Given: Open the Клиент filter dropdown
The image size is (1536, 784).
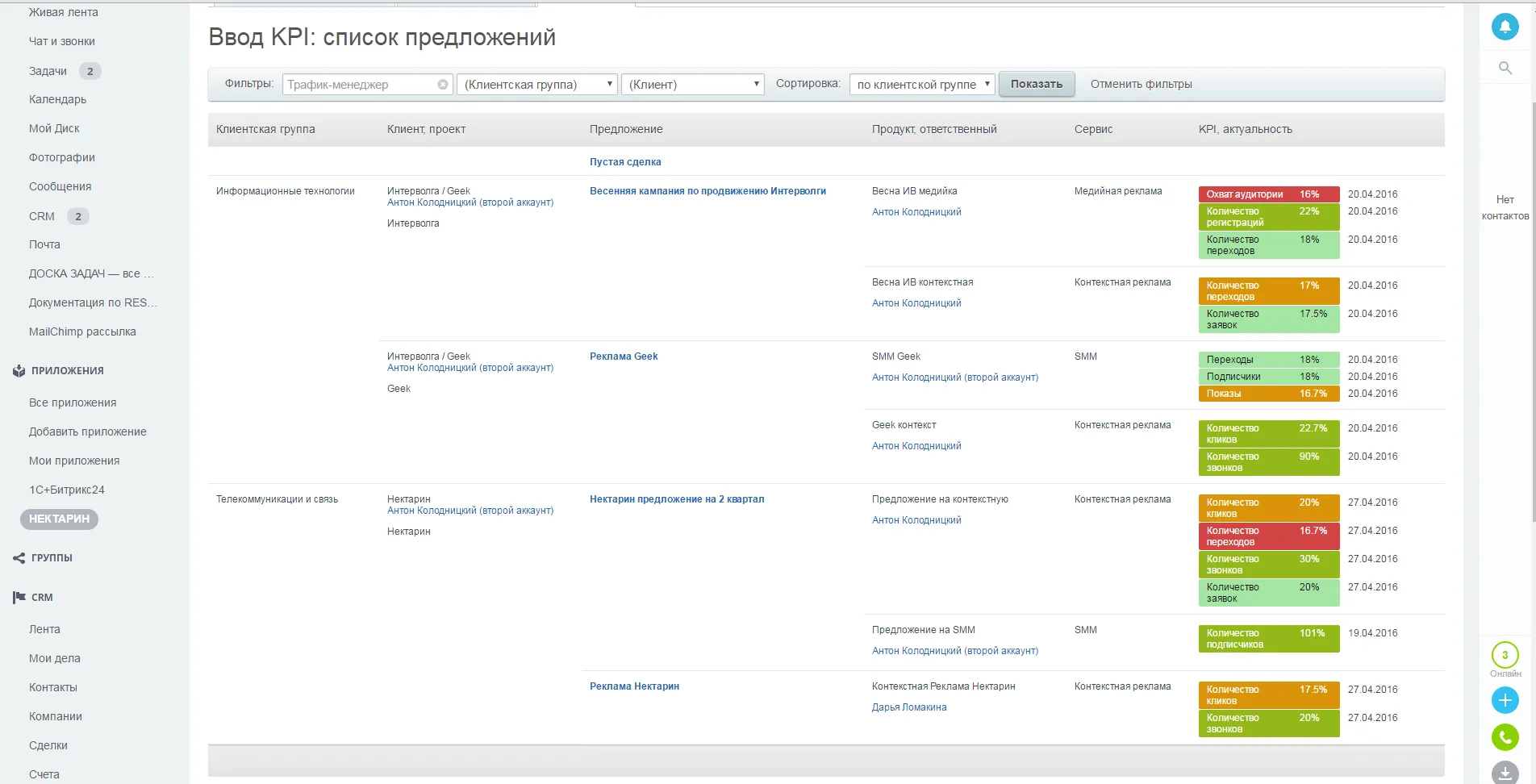Looking at the screenshot, I should click(692, 85).
